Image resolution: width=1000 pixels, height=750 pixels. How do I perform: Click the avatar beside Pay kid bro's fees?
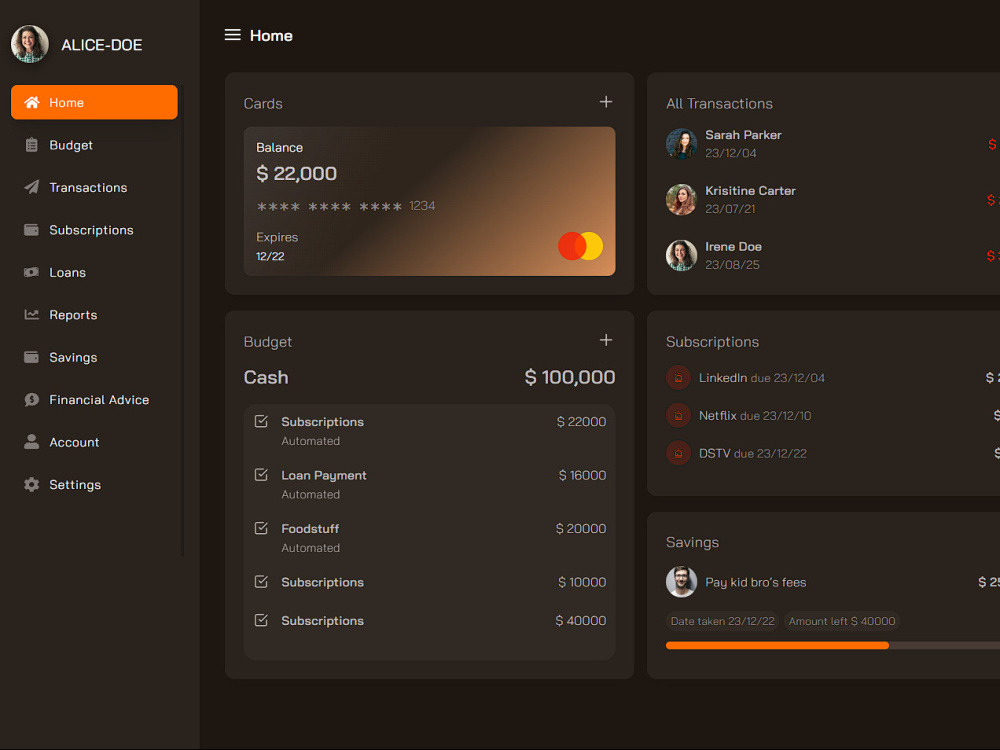point(682,582)
